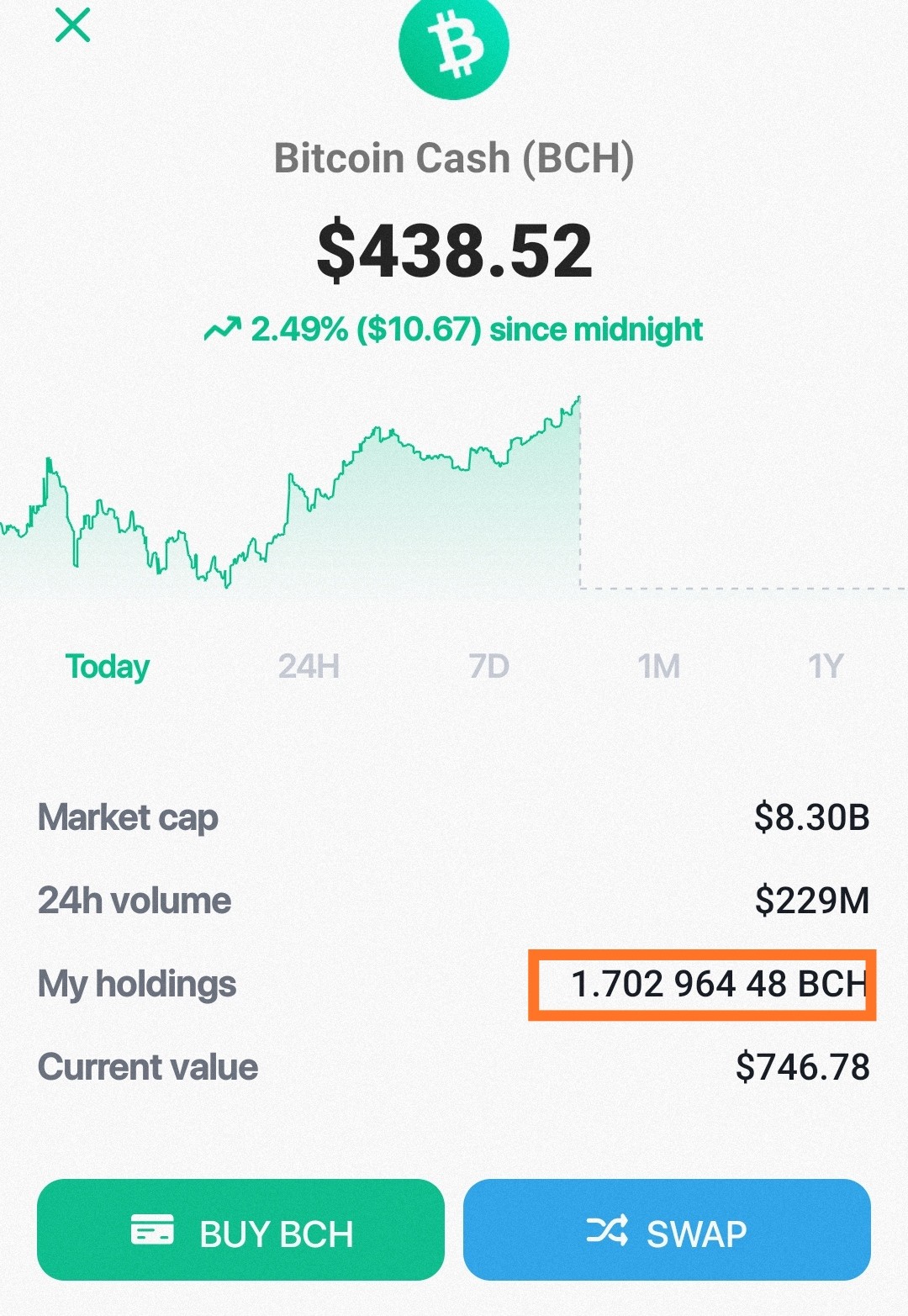Click the SWAP button

(667, 1229)
